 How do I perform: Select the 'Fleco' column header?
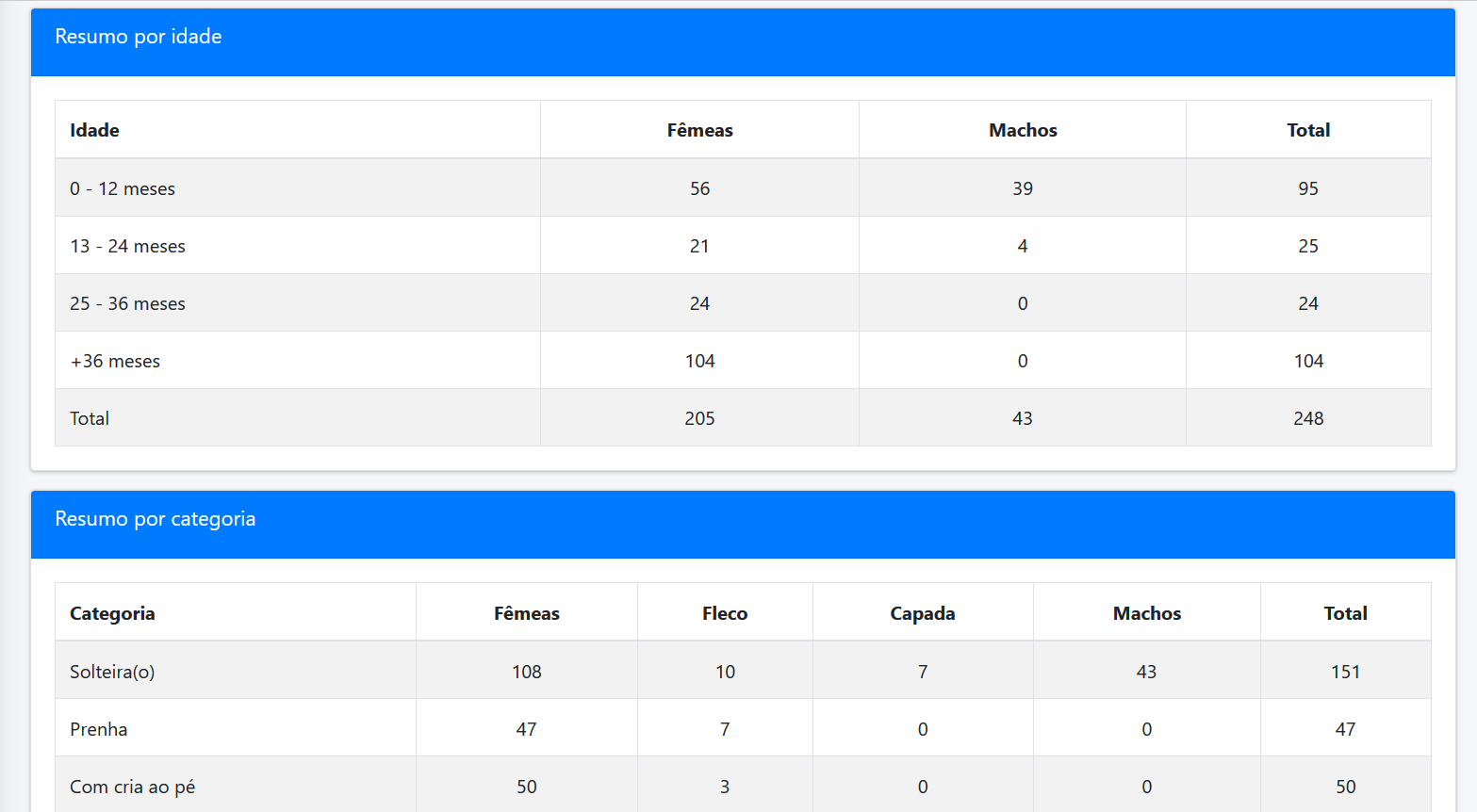point(725,613)
